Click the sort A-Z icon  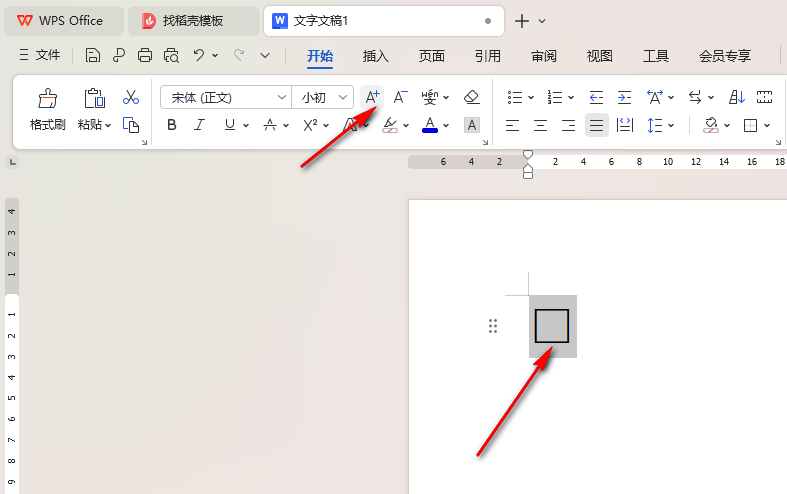[x=736, y=97]
